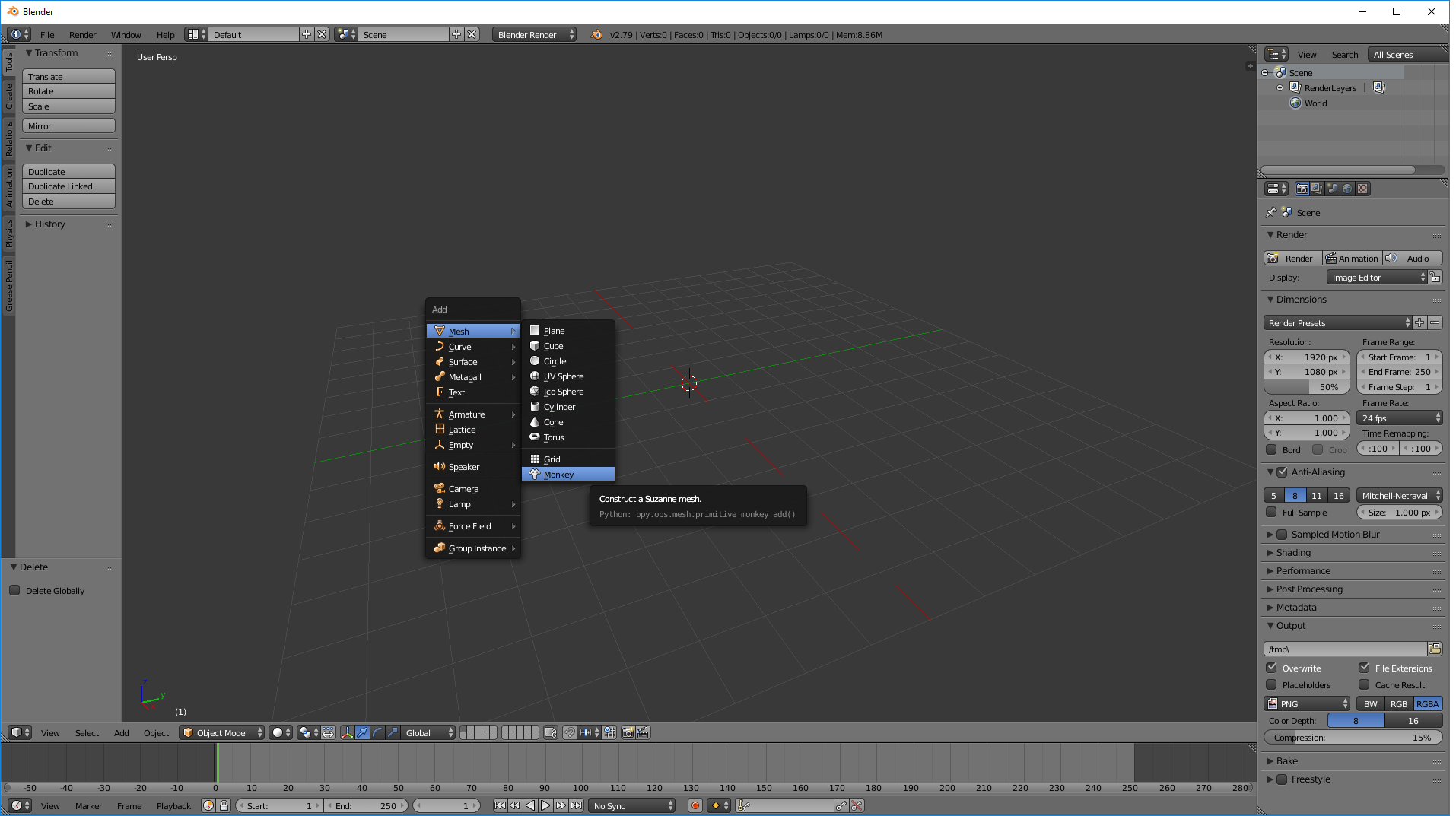The width and height of the screenshot is (1456, 816).
Task: Open the File menu
Action: pyautogui.click(x=47, y=34)
